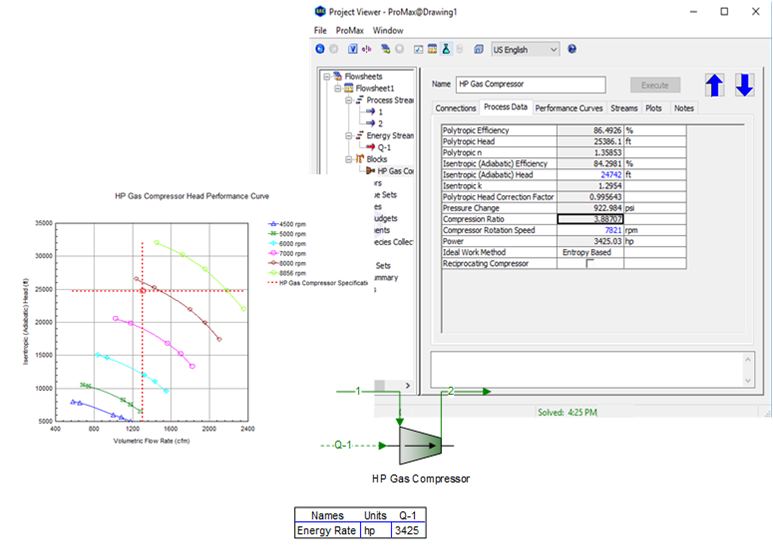
Task: Click the message box scroll down arrow
Action: [748, 380]
